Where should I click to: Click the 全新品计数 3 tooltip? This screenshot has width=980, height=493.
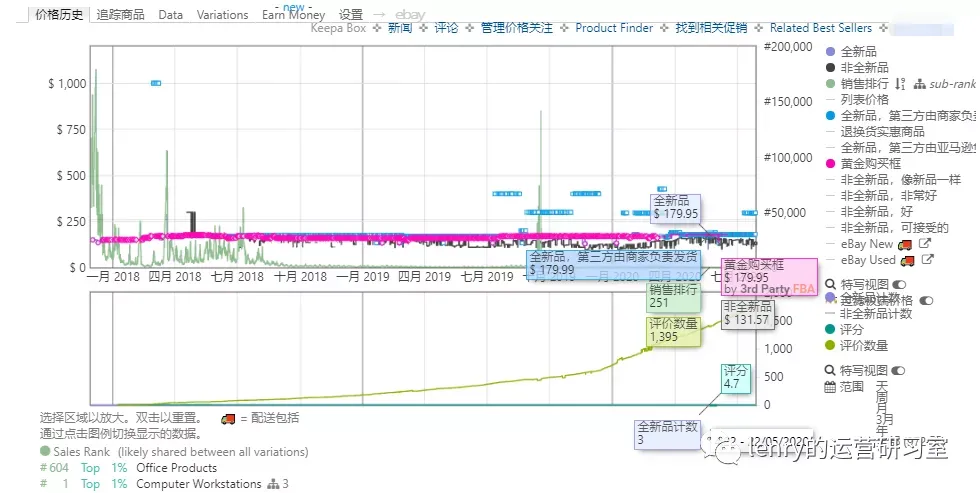click(x=667, y=434)
